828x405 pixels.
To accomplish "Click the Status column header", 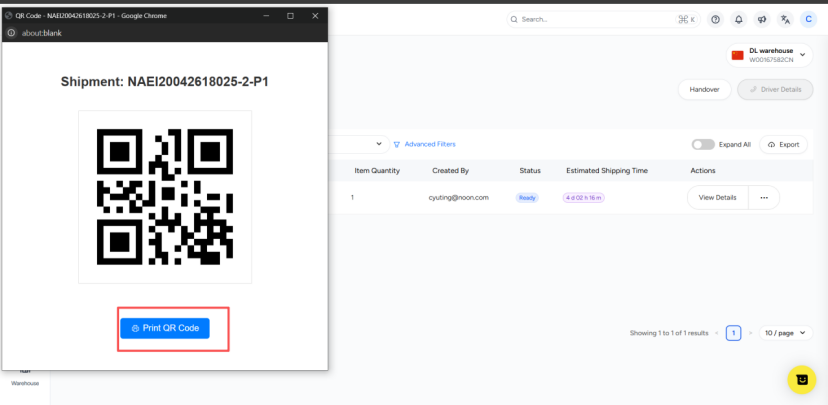I will [x=530, y=171].
